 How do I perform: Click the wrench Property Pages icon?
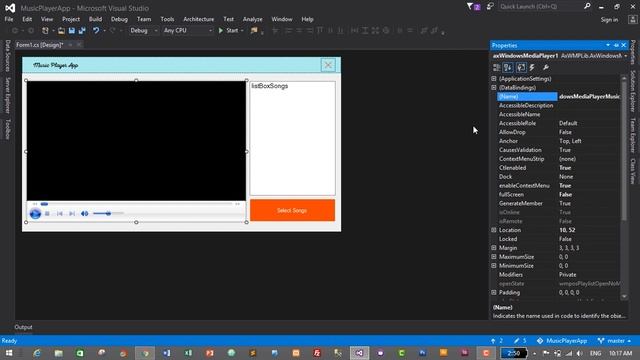coord(546,68)
